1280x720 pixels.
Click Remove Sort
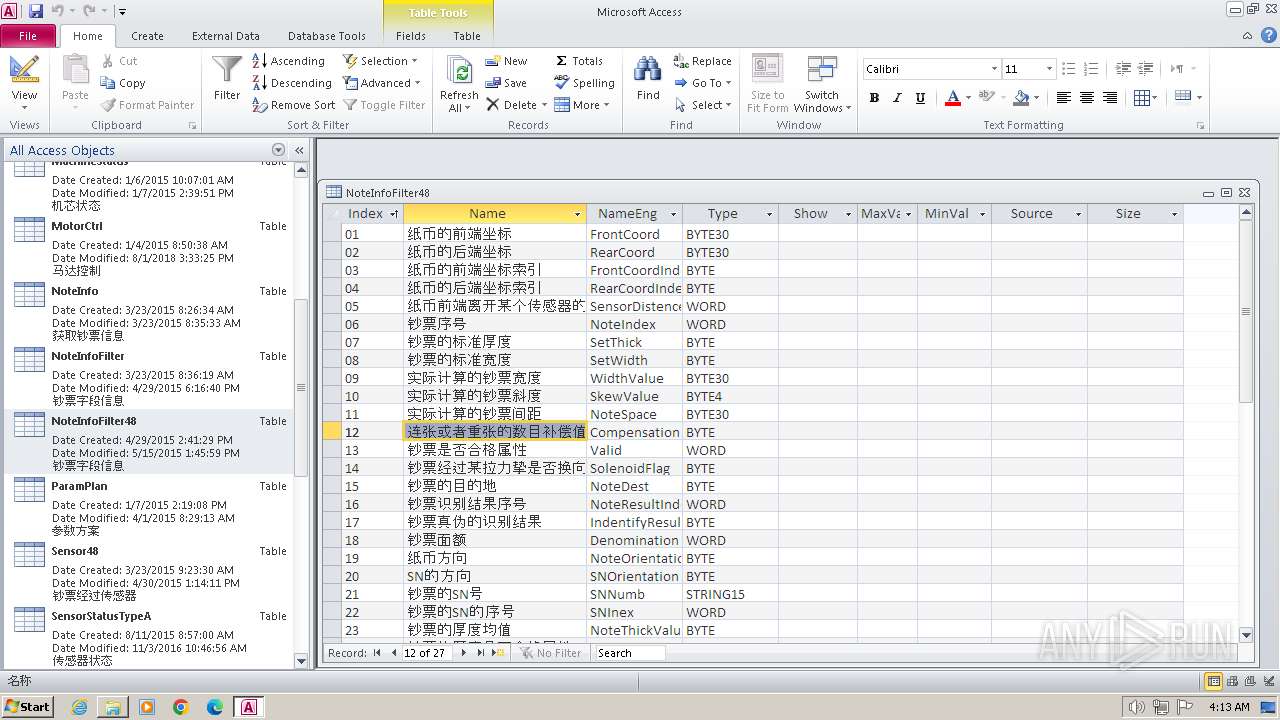(293, 105)
